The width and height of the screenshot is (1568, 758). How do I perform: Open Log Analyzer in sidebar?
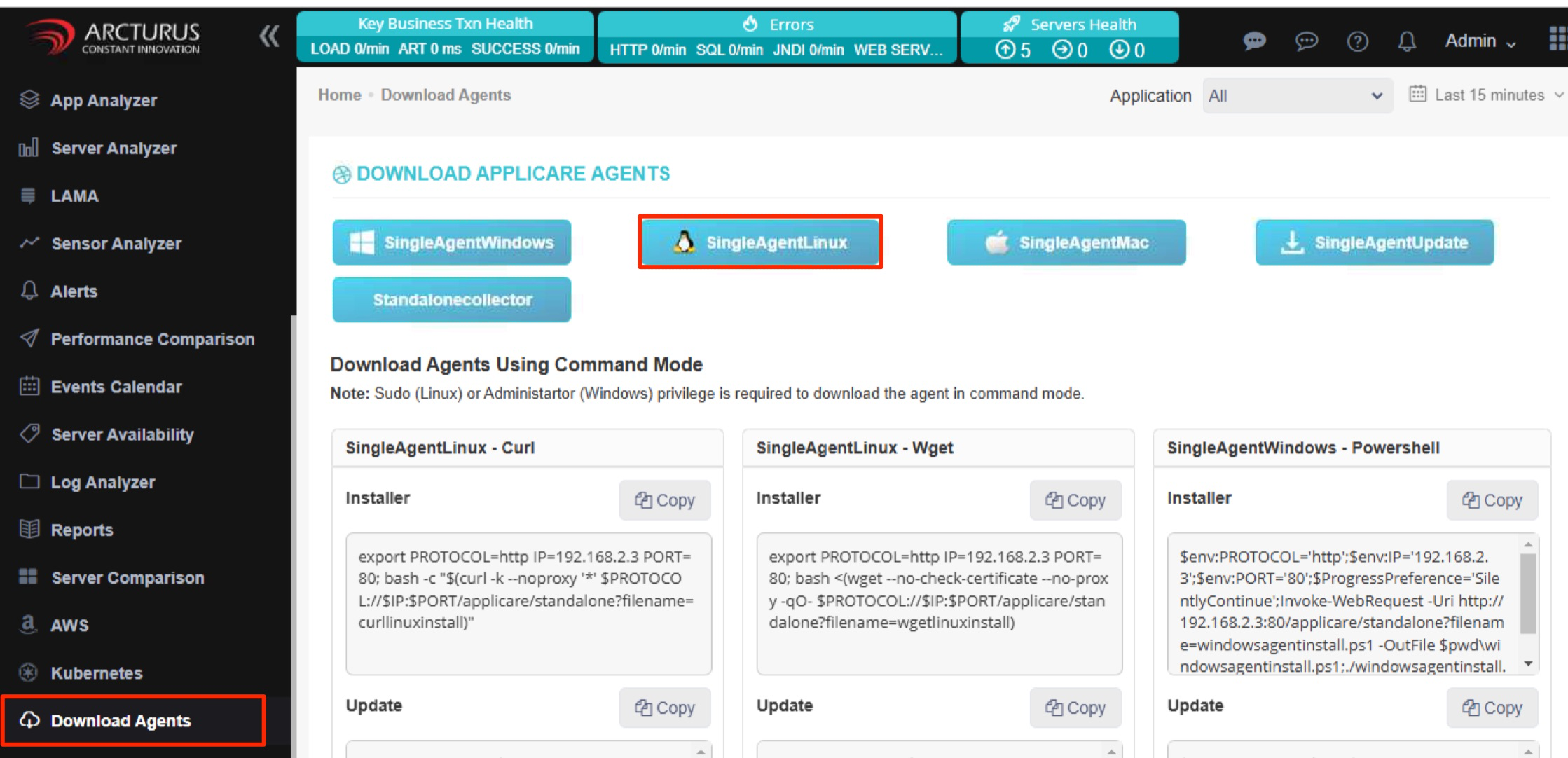tap(102, 483)
